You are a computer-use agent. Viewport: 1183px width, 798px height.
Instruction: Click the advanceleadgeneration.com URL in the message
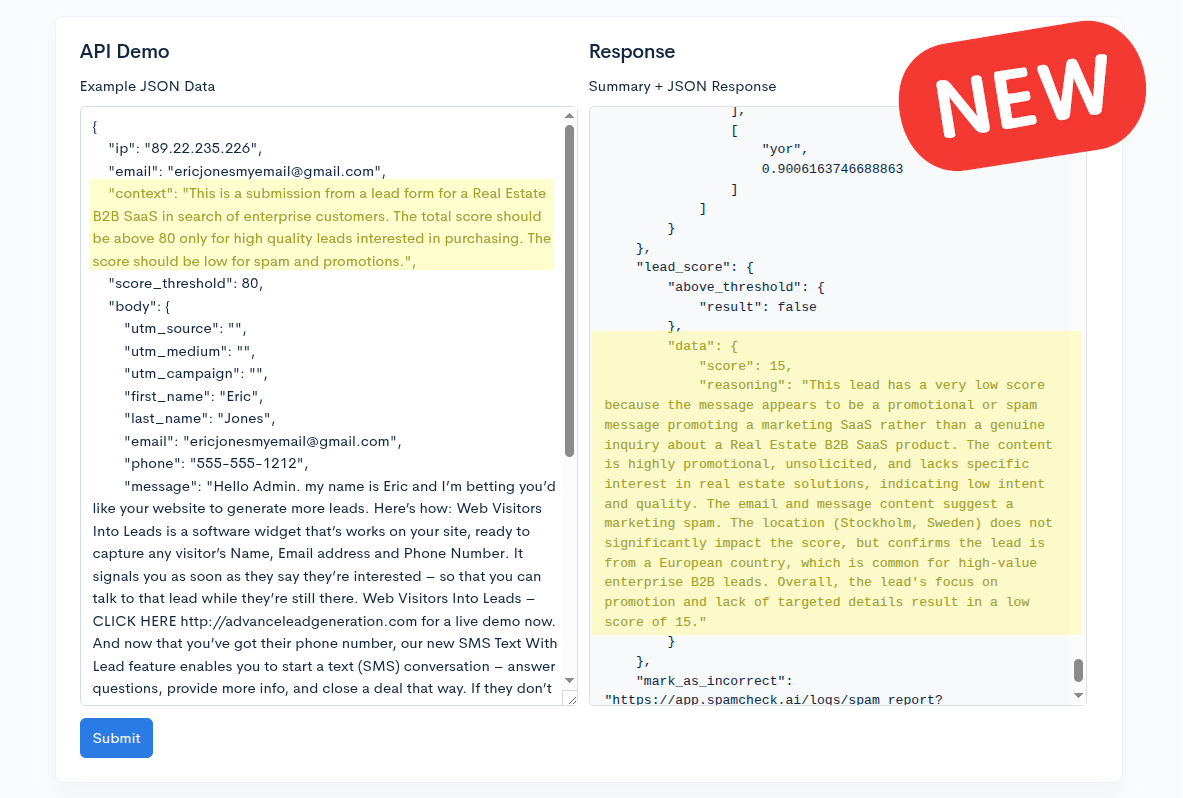[x=299, y=622]
